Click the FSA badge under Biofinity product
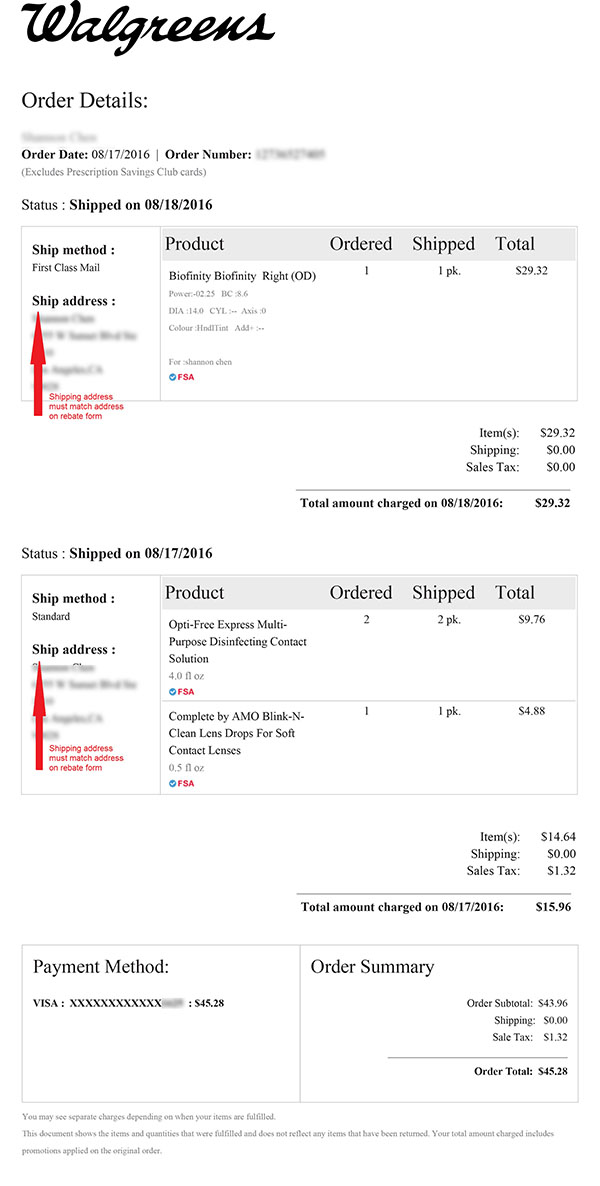The image size is (600, 1186). 182,377
